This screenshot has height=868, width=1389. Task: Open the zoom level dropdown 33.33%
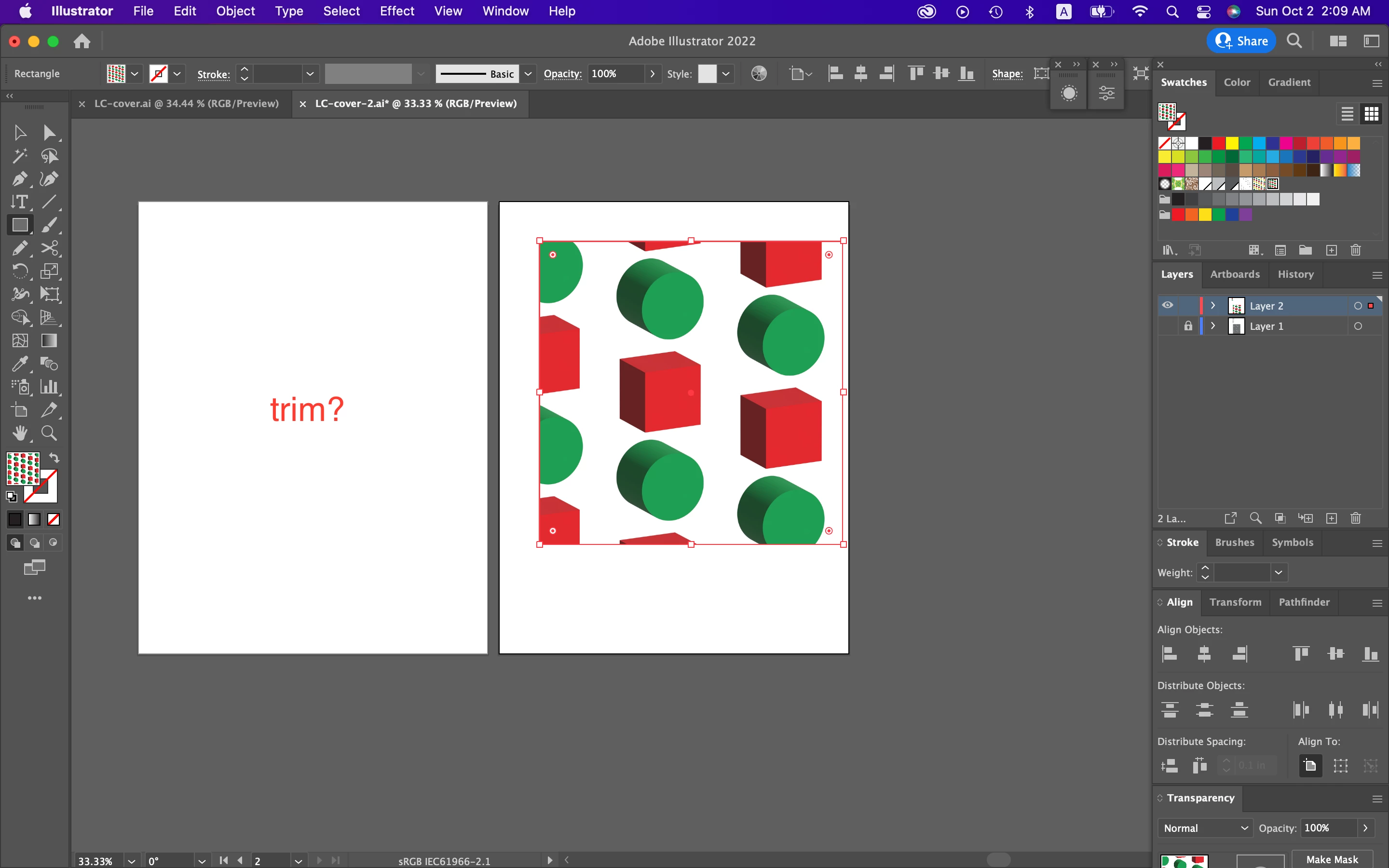[132, 861]
